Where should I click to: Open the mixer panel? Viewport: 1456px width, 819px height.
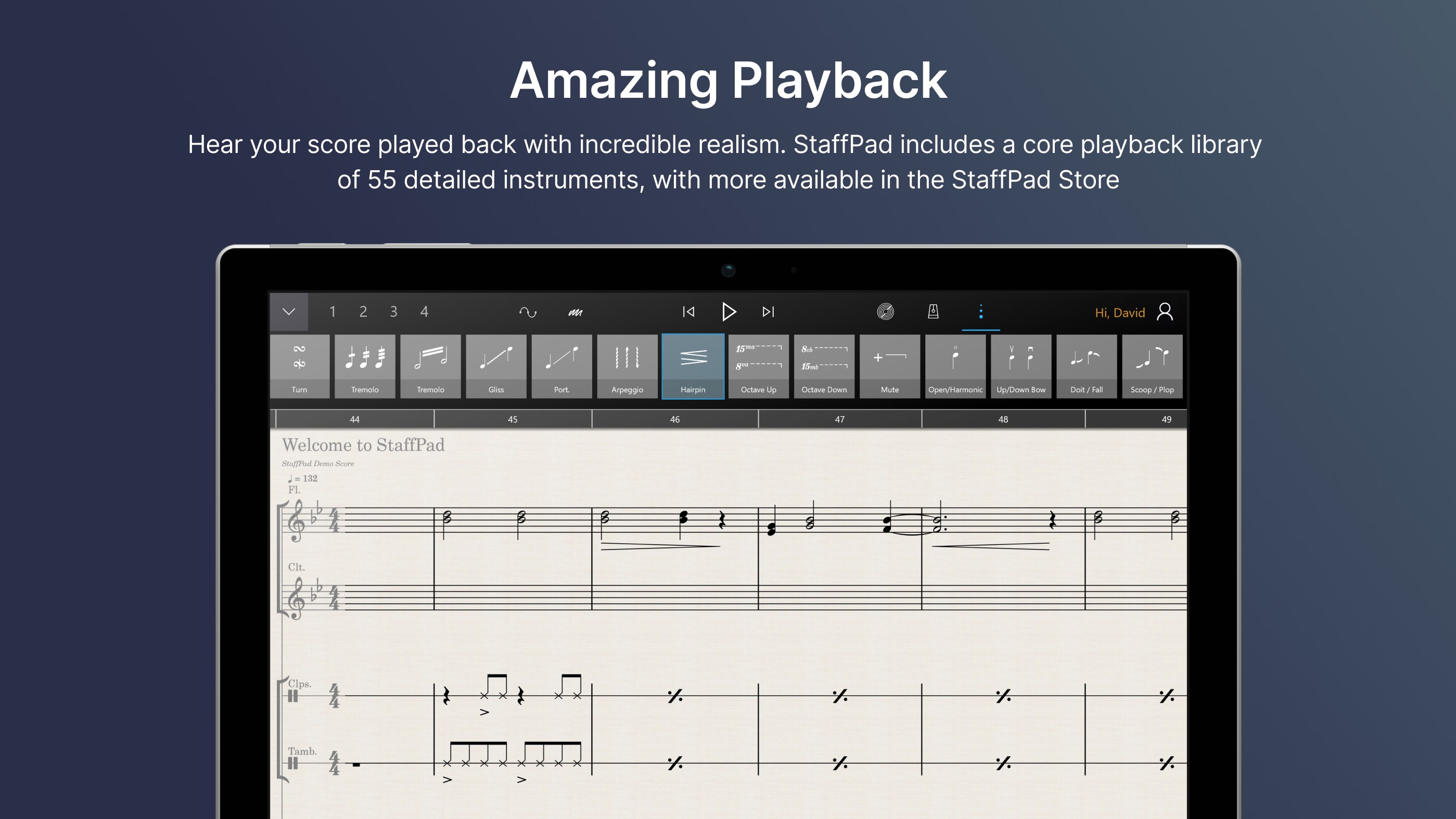coord(886,312)
